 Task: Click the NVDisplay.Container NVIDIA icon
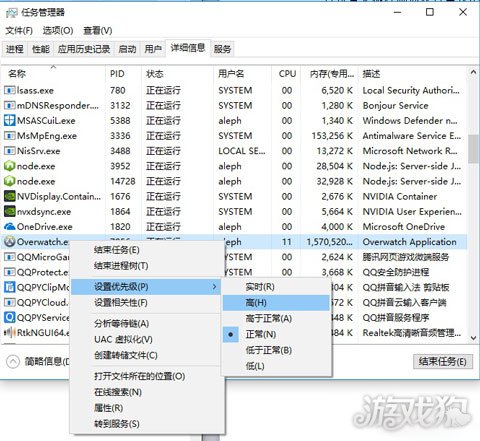[x=9, y=196]
